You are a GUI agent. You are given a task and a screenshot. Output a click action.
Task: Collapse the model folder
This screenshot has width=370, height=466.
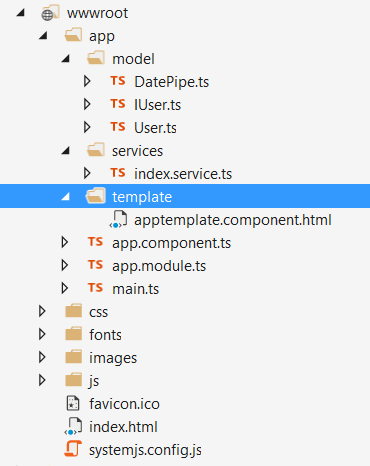tap(66, 59)
